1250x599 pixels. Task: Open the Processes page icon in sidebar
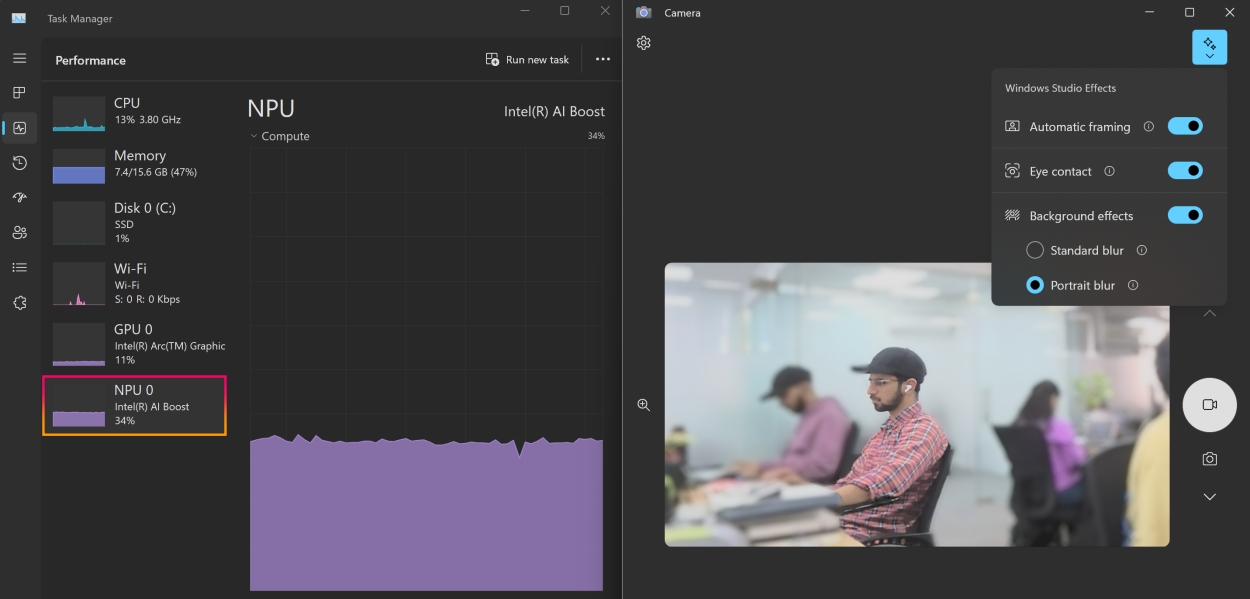pyautogui.click(x=19, y=93)
